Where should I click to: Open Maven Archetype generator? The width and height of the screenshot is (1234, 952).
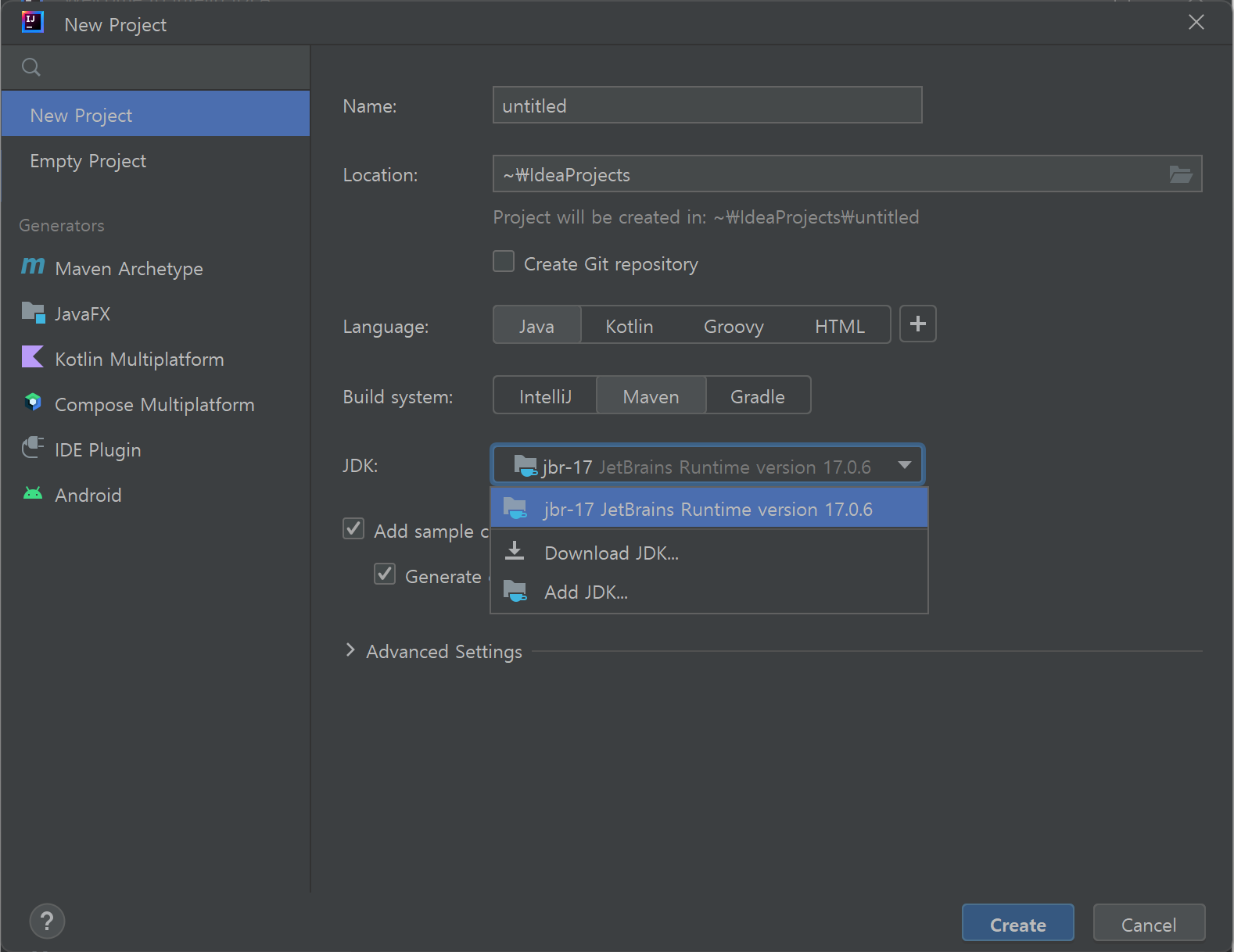(156, 267)
